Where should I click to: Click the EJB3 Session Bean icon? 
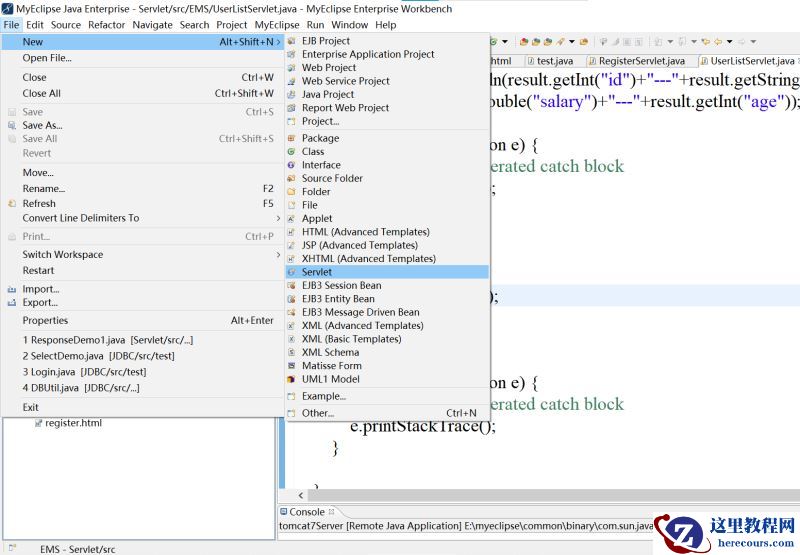[x=291, y=285]
